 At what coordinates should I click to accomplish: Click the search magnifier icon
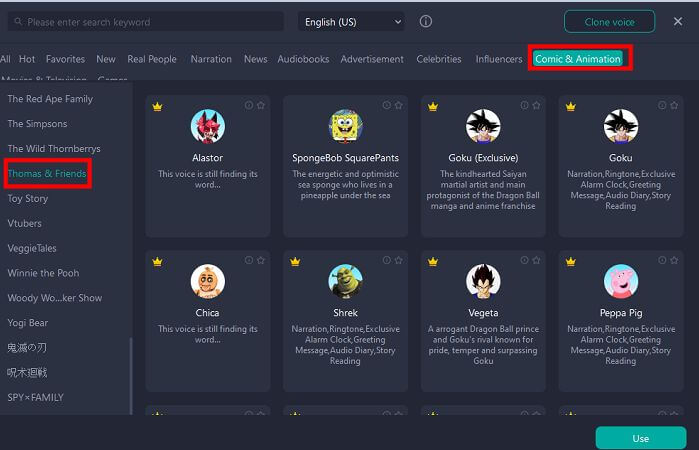[18, 21]
